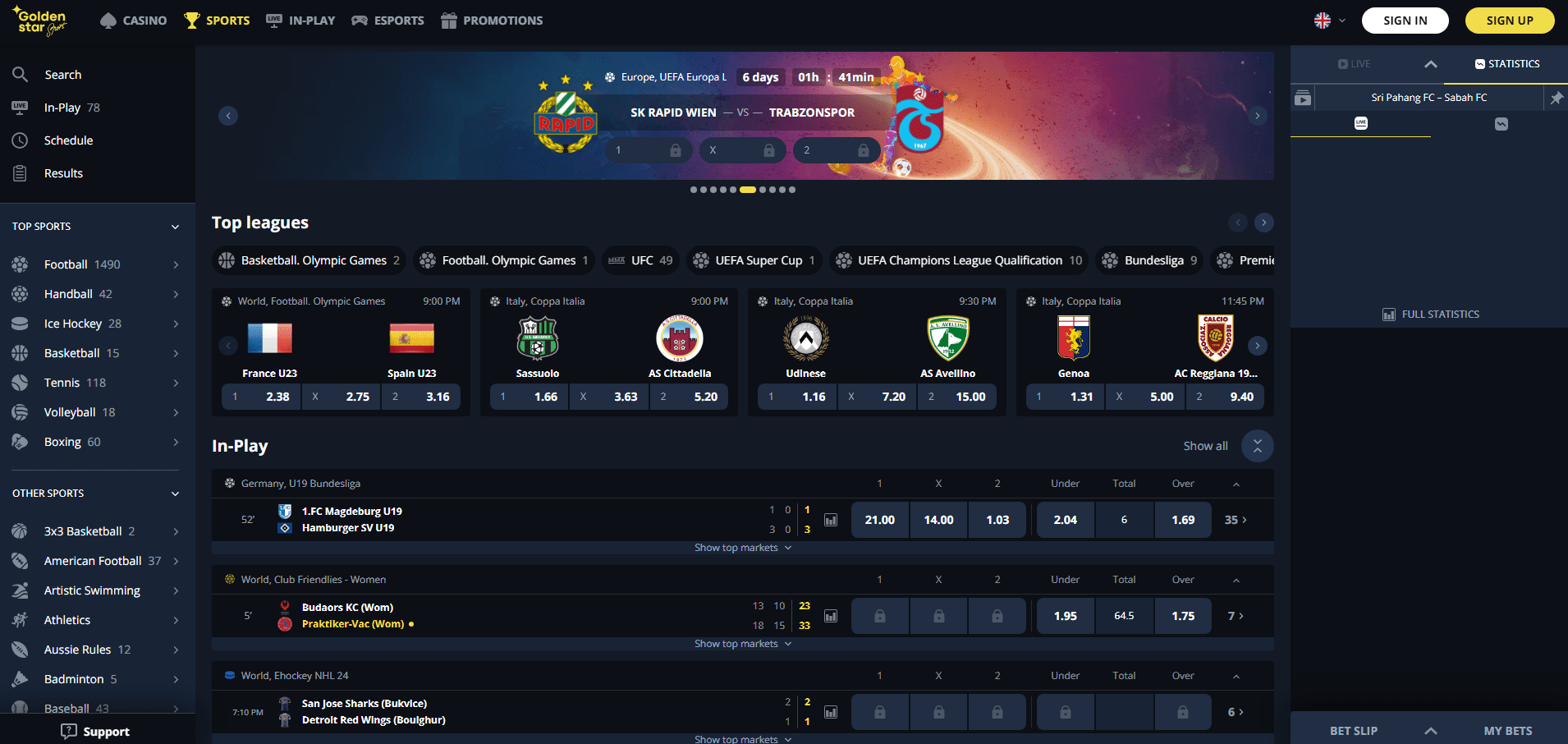Expand Show top markets under Magdeburg match
Screen dimensions: 1568x744
[x=743, y=548]
